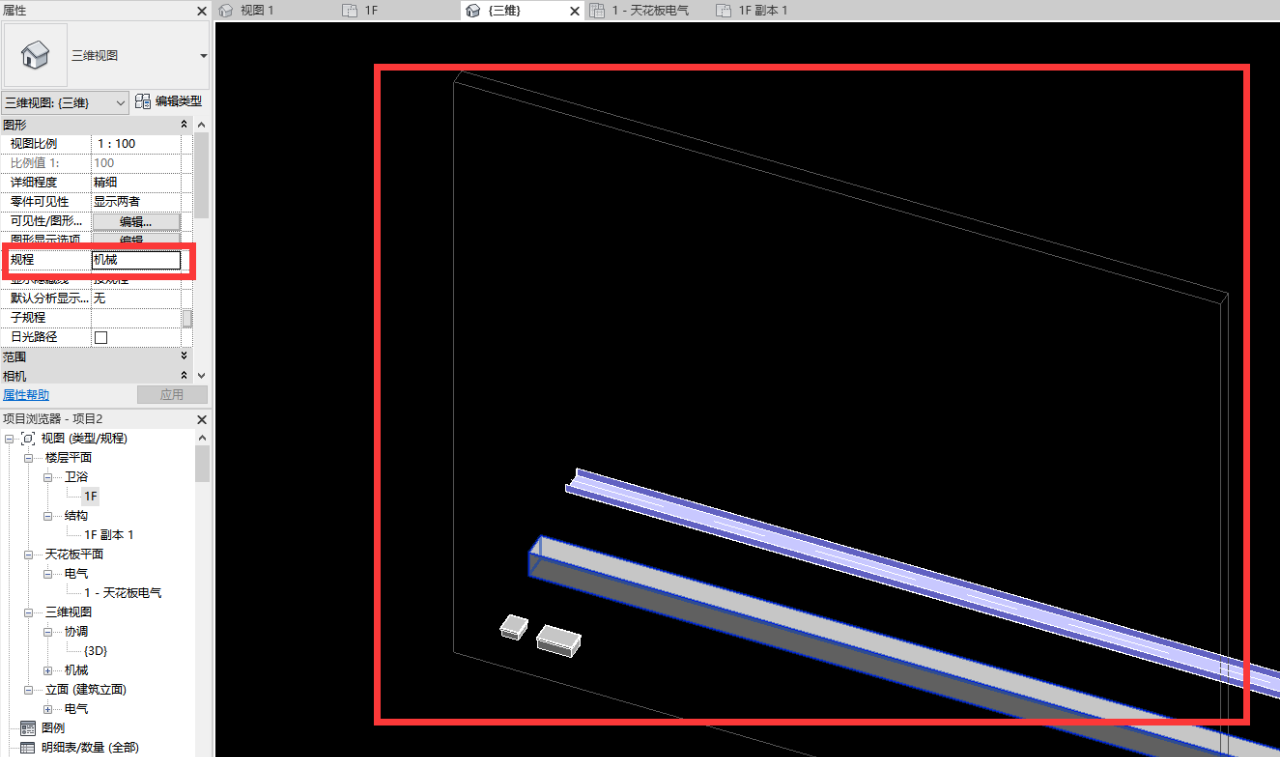Click the 默认分析显示 value 无

(136, 298)
